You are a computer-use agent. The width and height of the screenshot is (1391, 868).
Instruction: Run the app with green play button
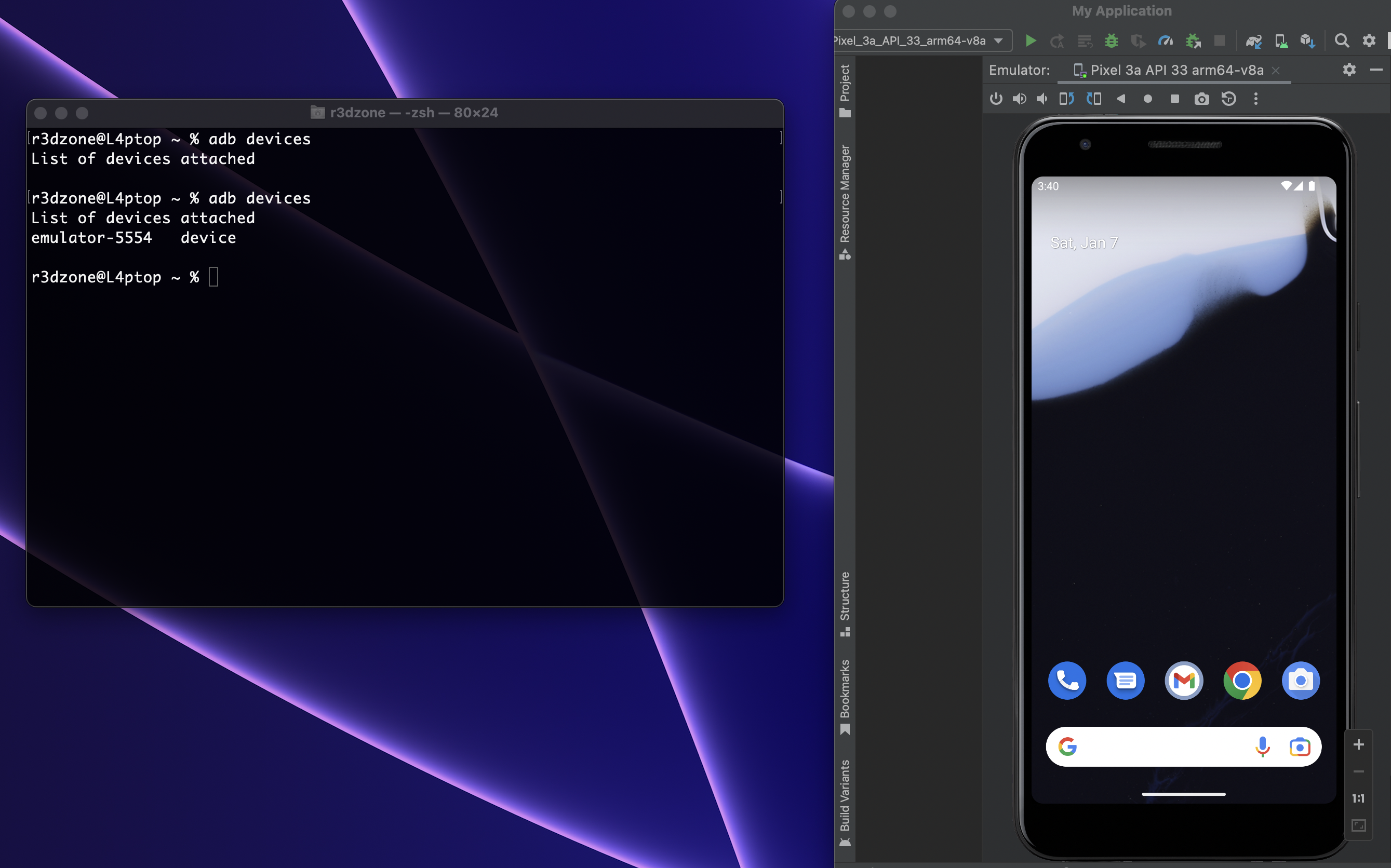(x=1031, y=41)
